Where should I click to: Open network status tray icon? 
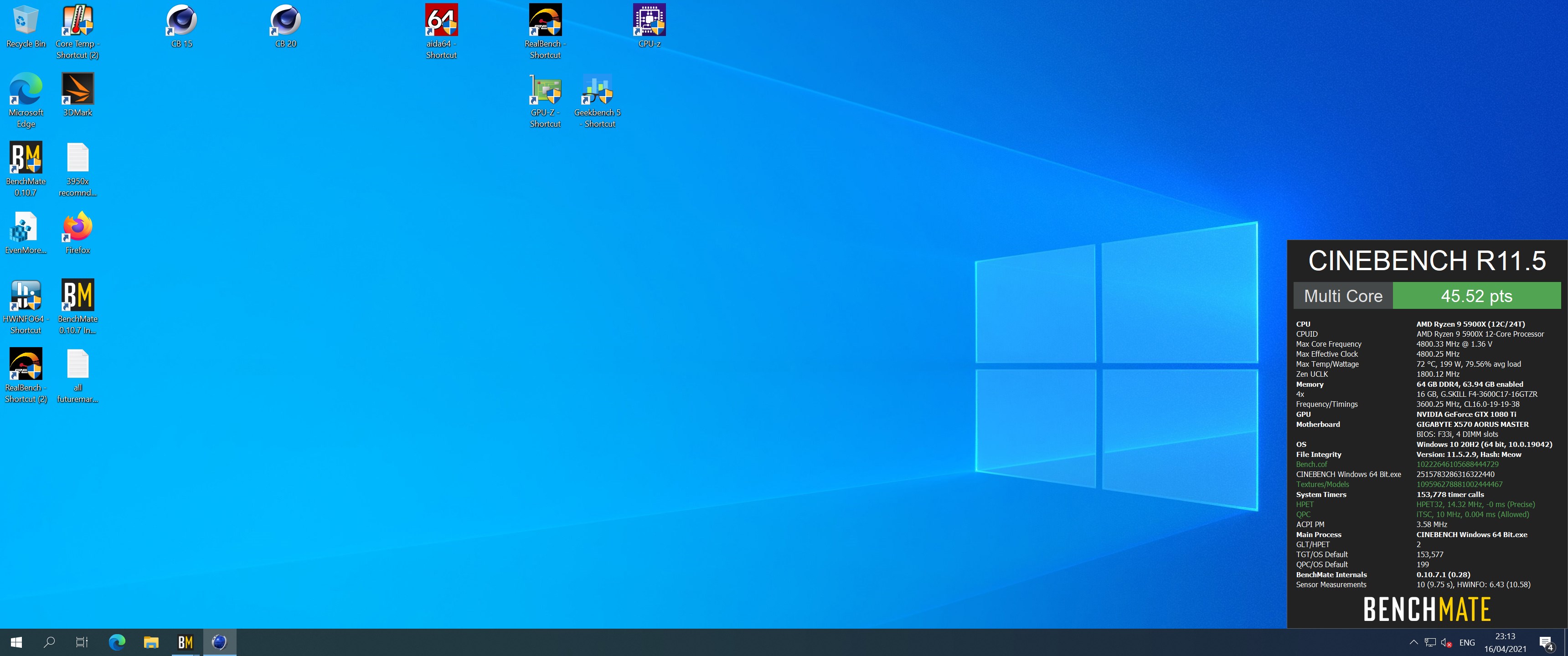[x=1430, y=642]
